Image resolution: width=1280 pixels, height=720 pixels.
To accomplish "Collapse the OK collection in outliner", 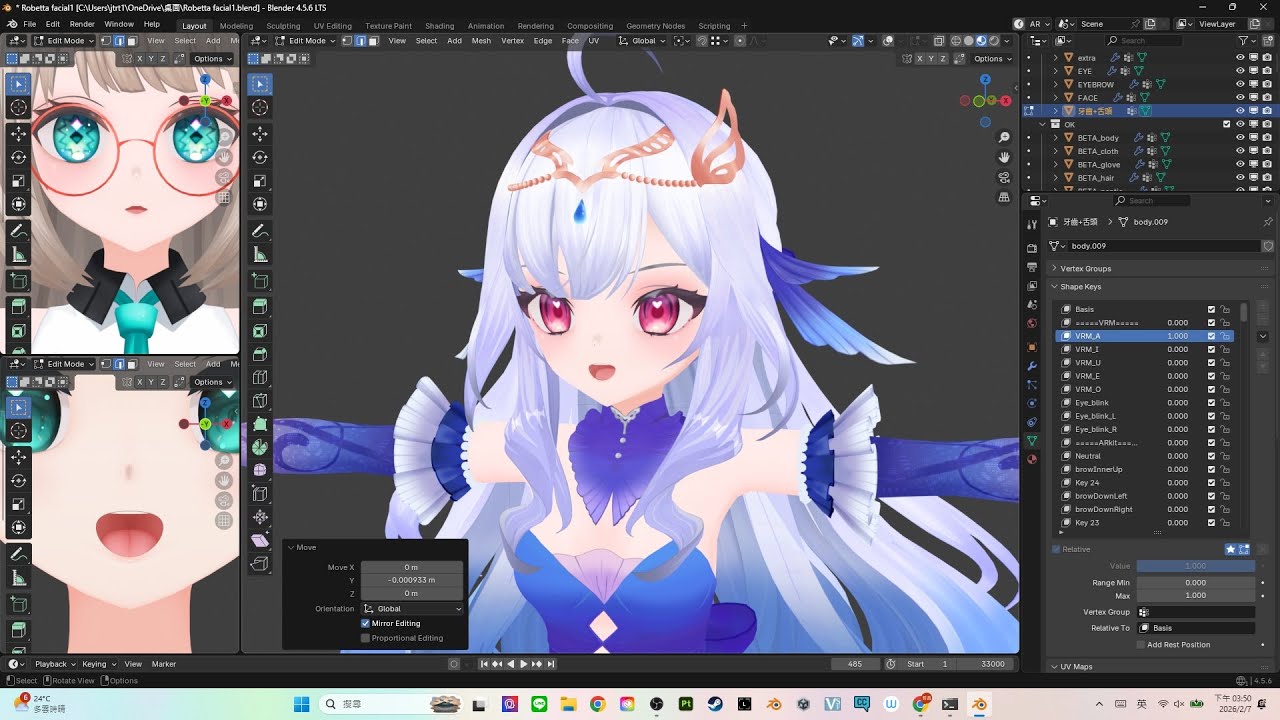I will click(1043, 124).
